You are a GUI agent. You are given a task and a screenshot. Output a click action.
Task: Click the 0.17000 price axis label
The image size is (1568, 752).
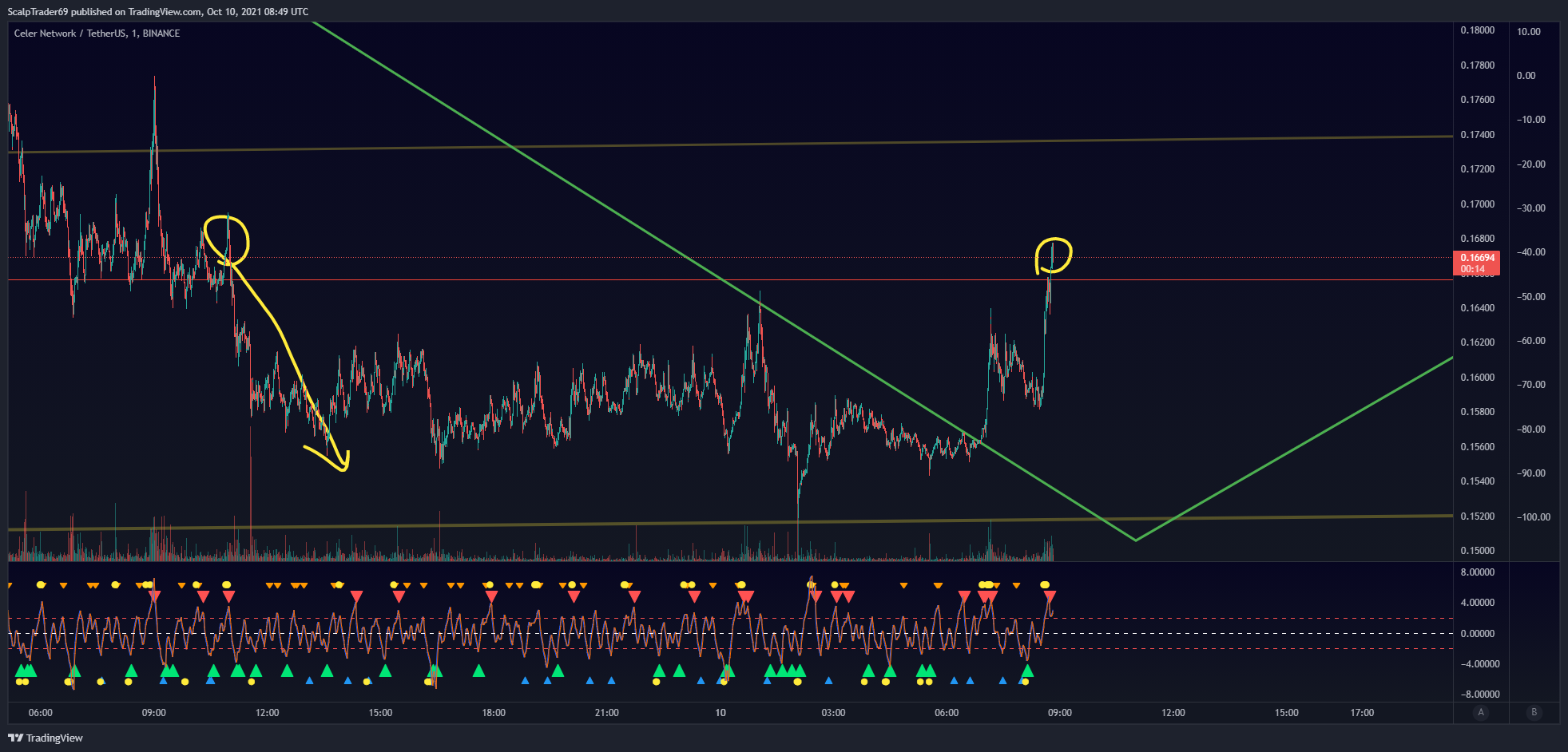click(1478, 204)
